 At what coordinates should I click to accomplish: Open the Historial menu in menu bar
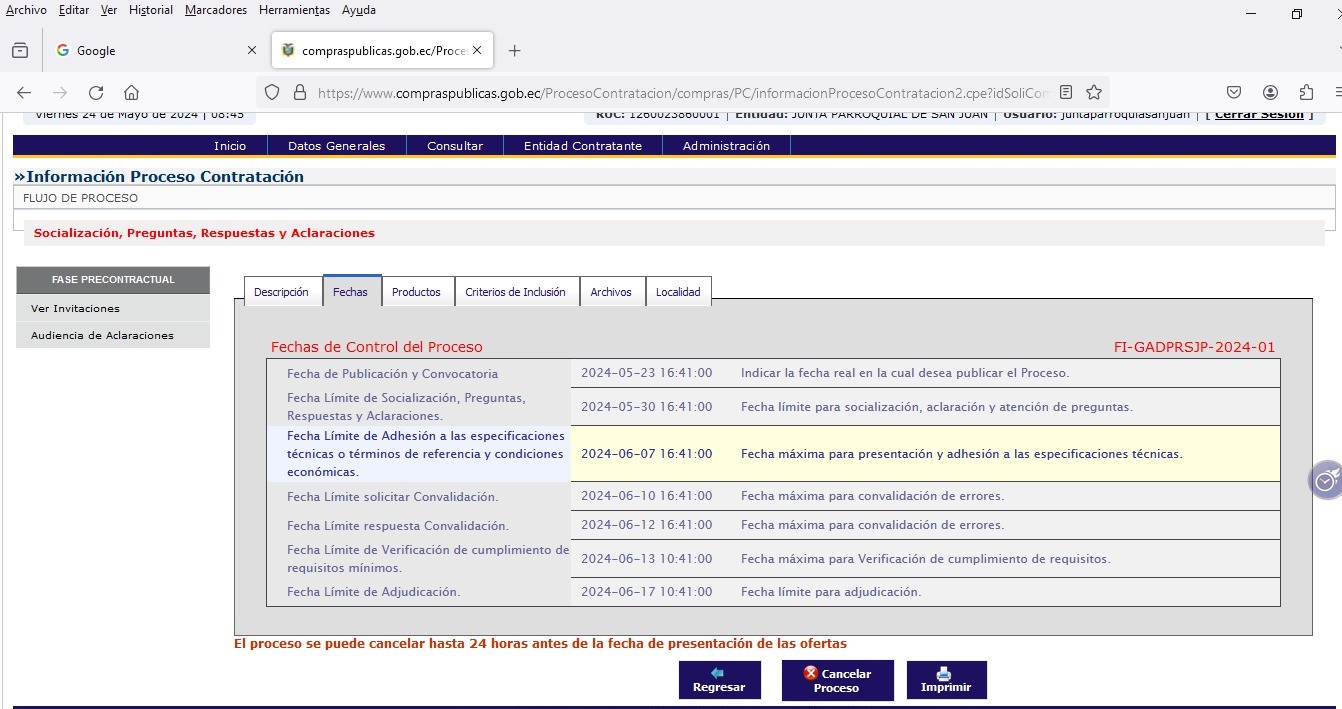[151, 10]
